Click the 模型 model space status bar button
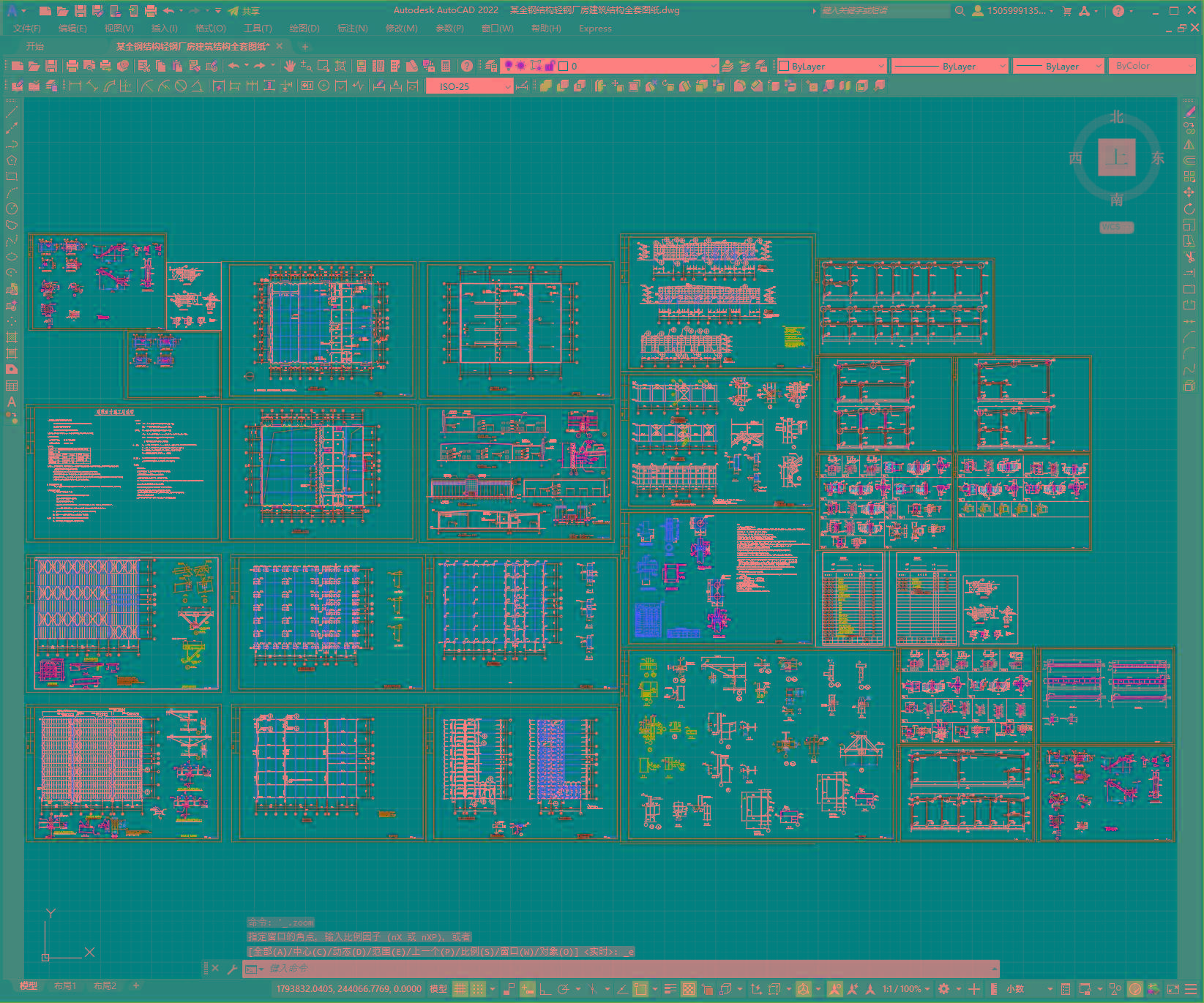 (438, 989)
